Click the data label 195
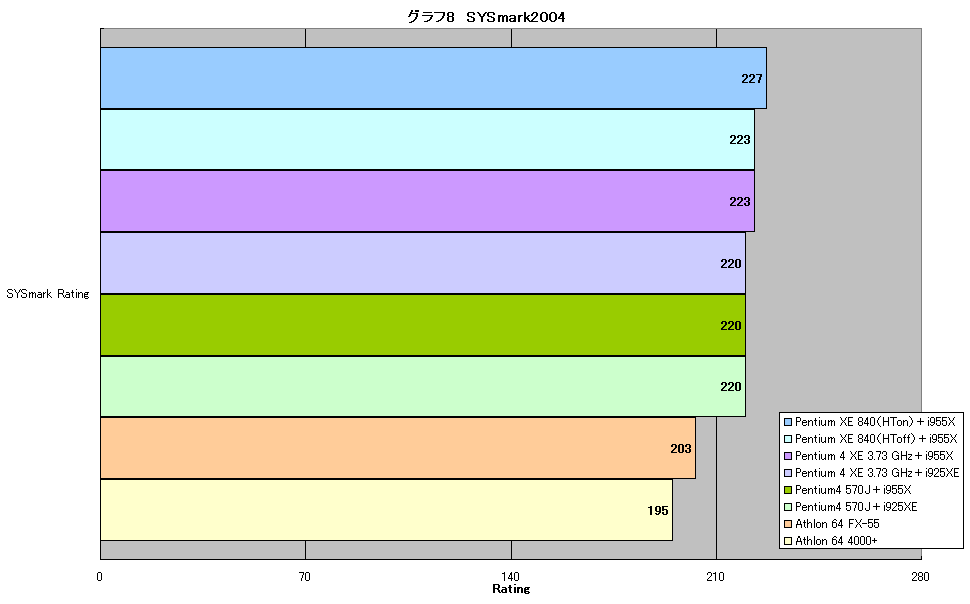The height and width of the screenshot is (604, 970). 658,511
